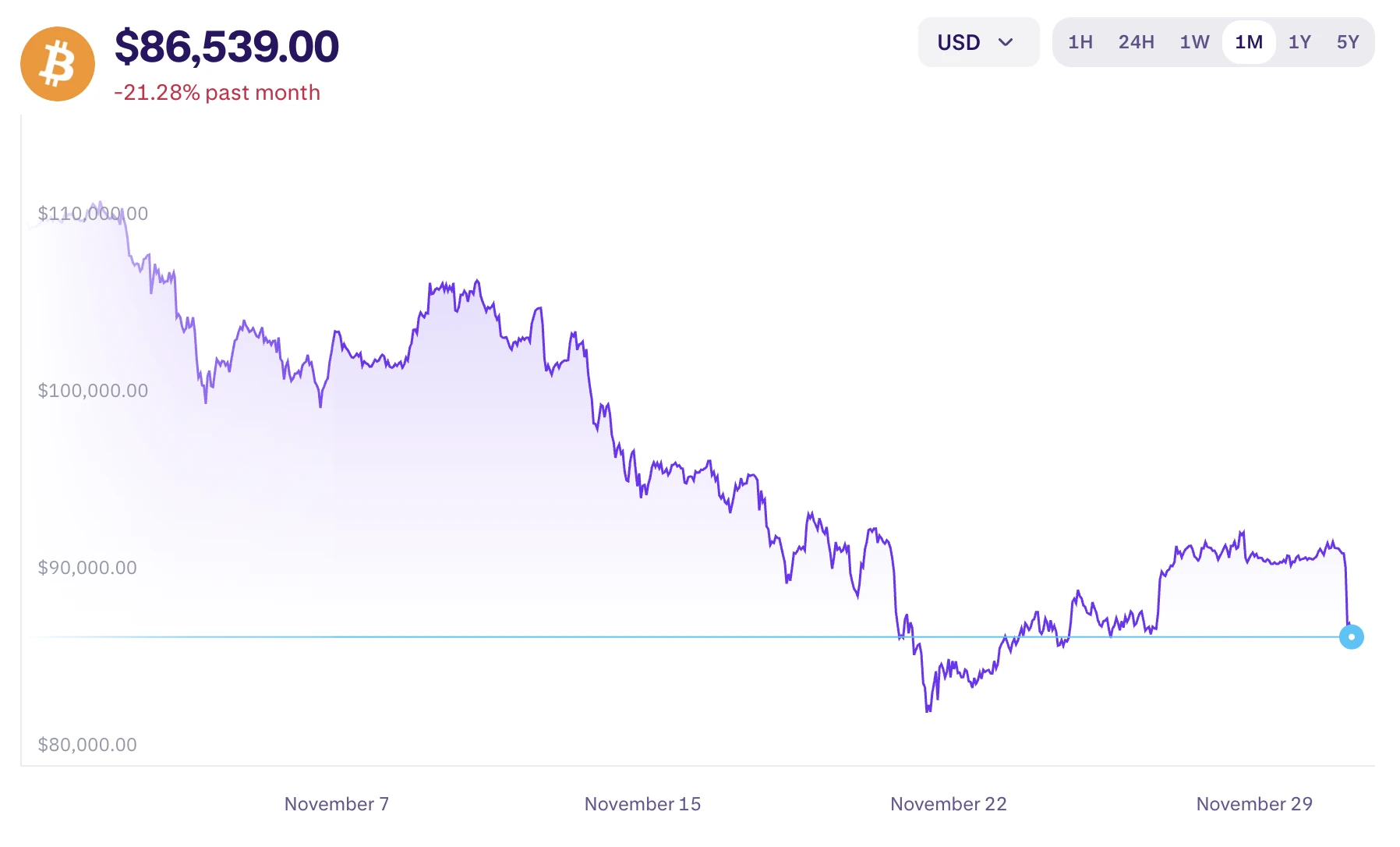Viewport: 1400px width, 847px height.
Task: Click the $100,000.00 axis label
Action: tap(93, 391)
